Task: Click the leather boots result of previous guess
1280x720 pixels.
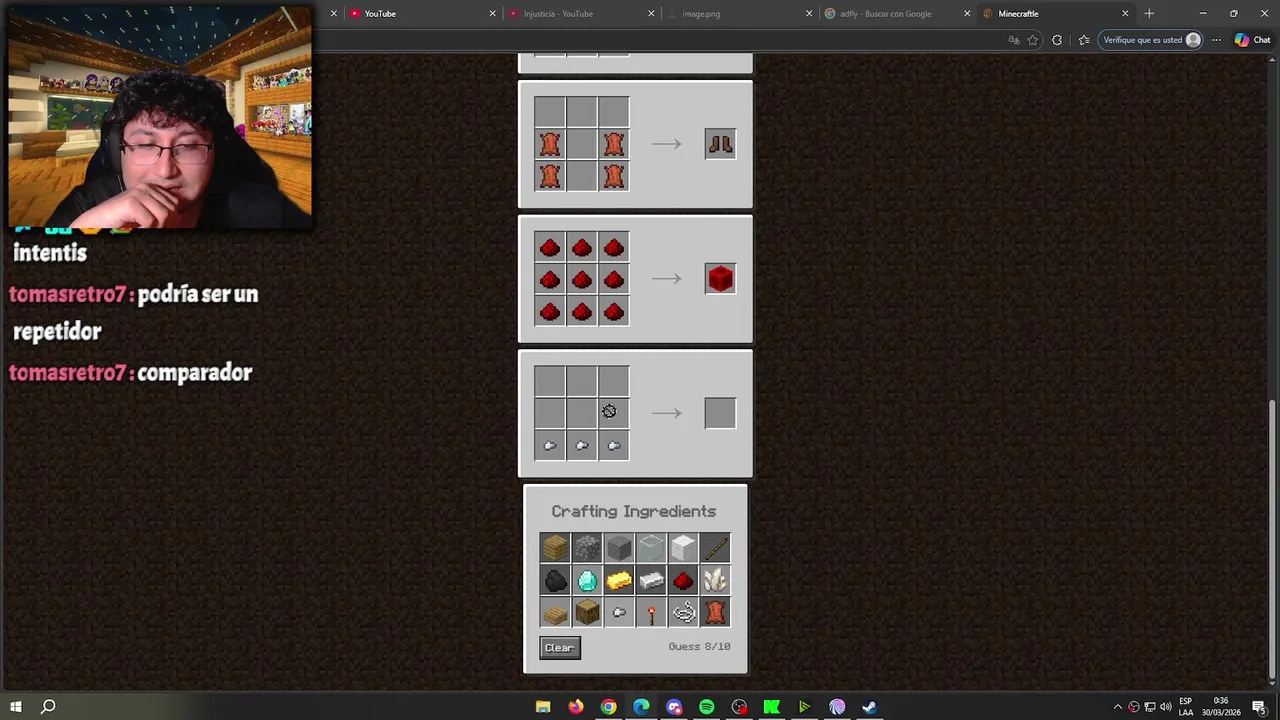Action: (x=720, y=144)
